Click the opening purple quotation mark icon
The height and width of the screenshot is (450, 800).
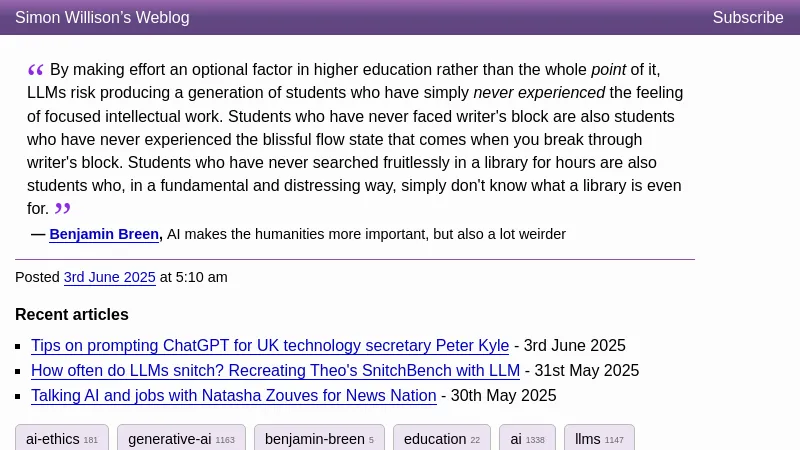[35, 70]
